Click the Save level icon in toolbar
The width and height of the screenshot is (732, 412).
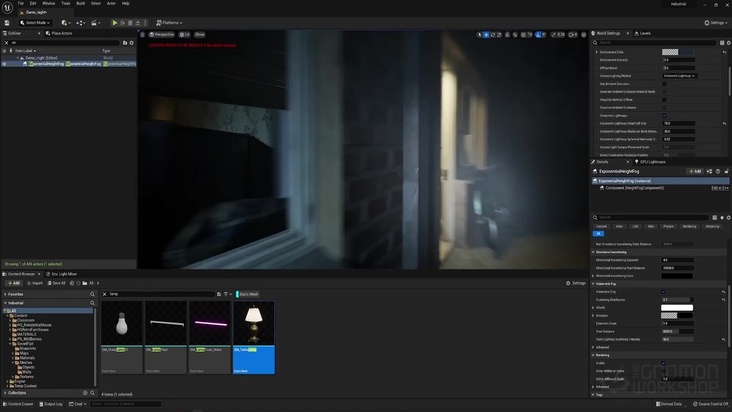pyautogui.click(x=7, y=22)
